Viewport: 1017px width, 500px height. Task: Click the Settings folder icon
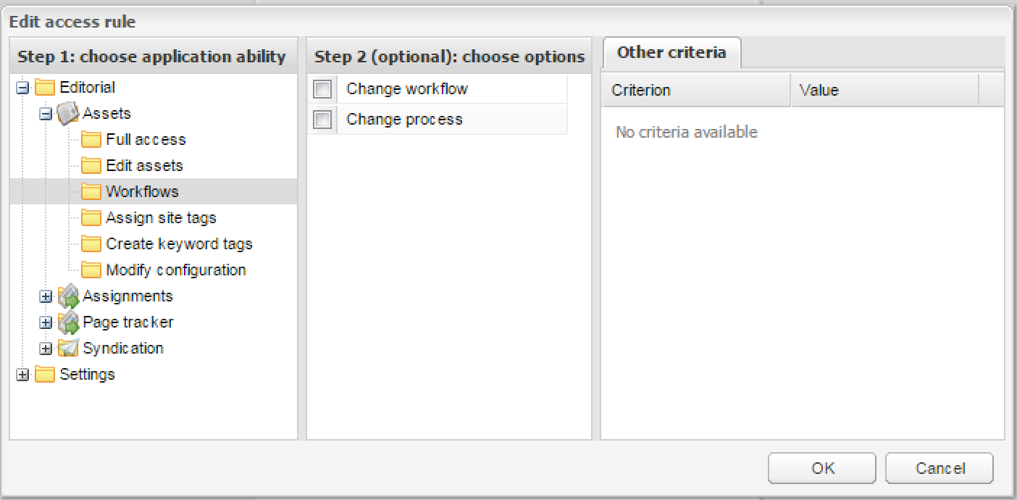pyautogui.click(x=45, y=374)
